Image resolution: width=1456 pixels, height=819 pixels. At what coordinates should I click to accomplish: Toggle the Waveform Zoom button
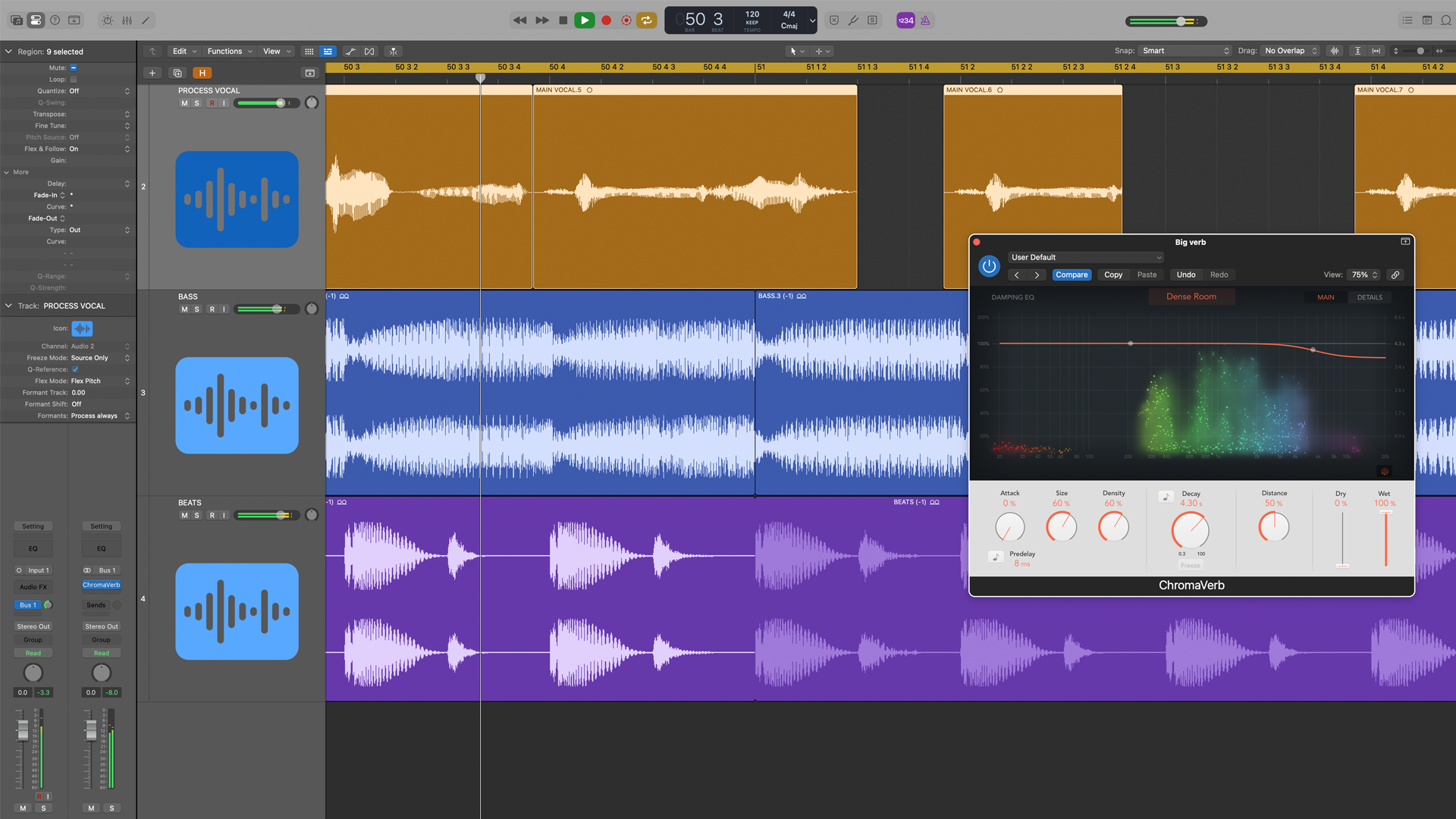[x=1335, y=51]
